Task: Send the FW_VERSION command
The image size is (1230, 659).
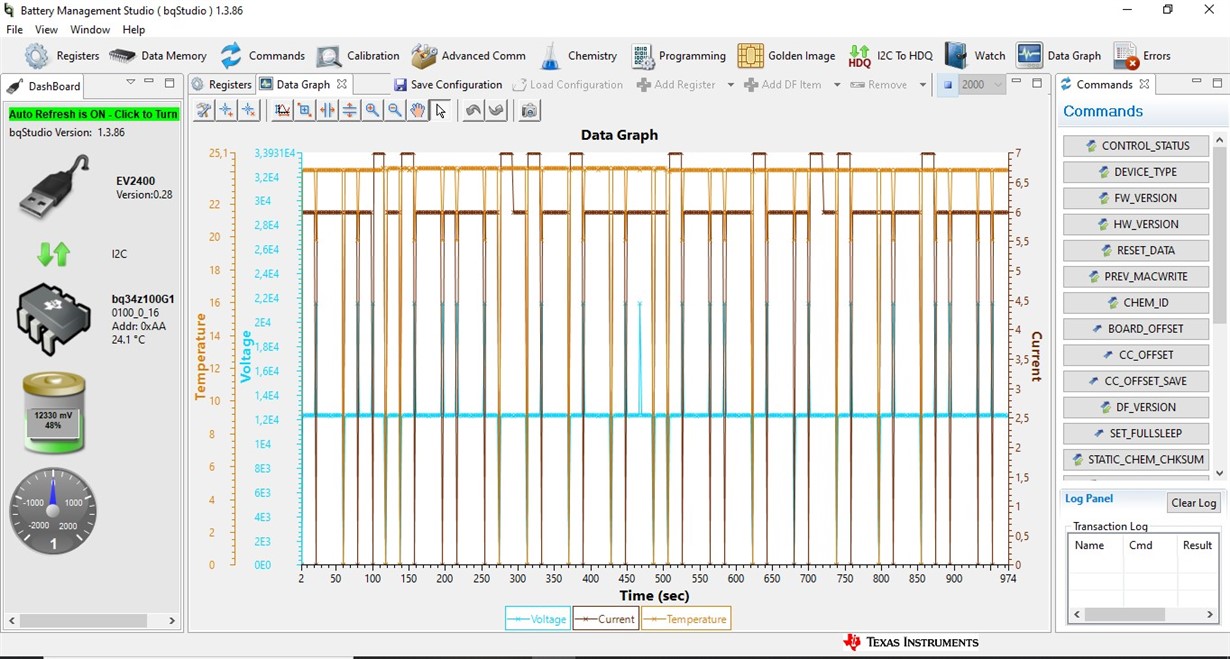Action: click(x=1136, y=198)
